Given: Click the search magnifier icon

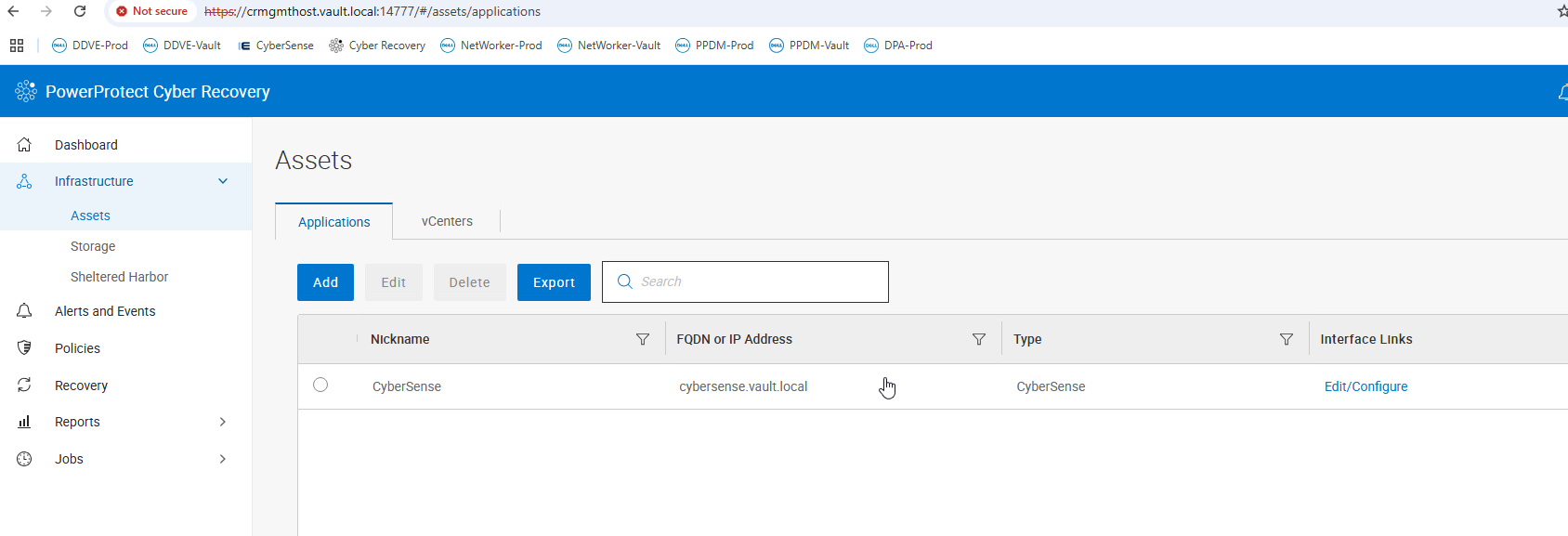Looking at the screenshot, I should pos(625,281).
